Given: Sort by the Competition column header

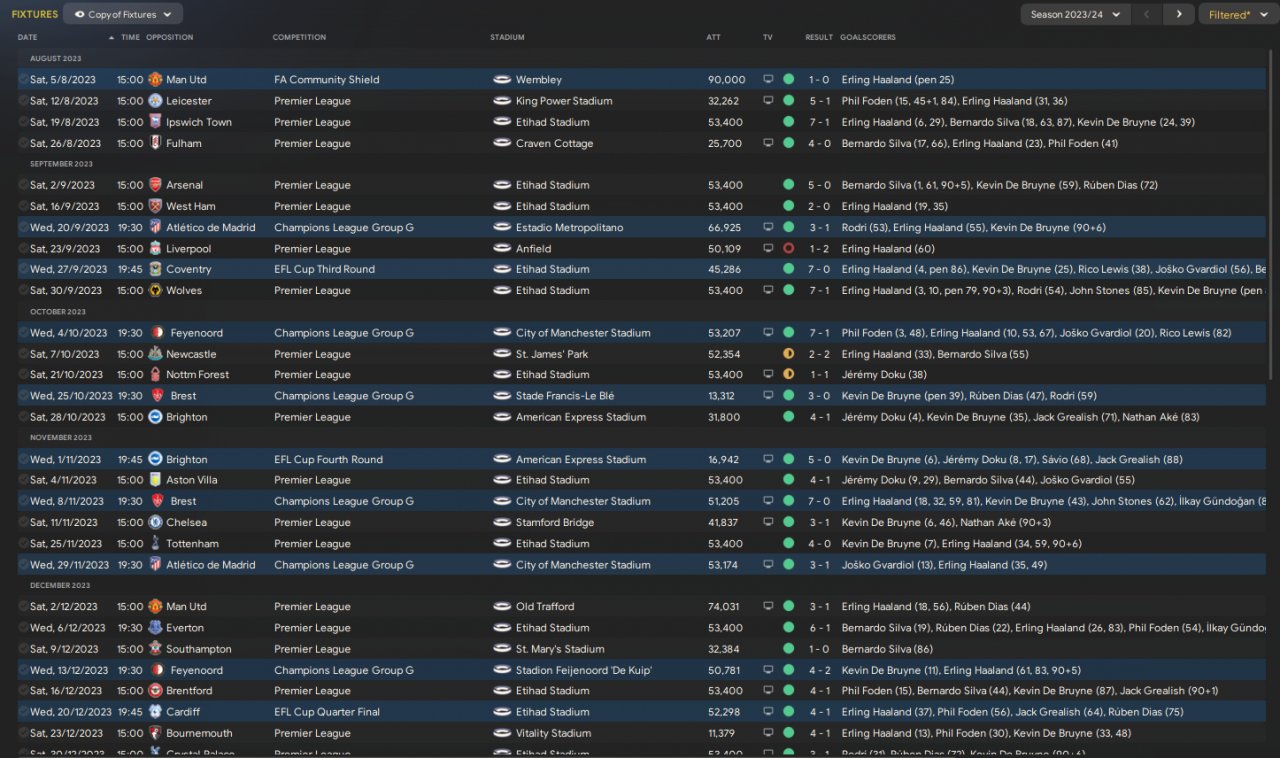Looking at the screenshot, I should [299, 37].
